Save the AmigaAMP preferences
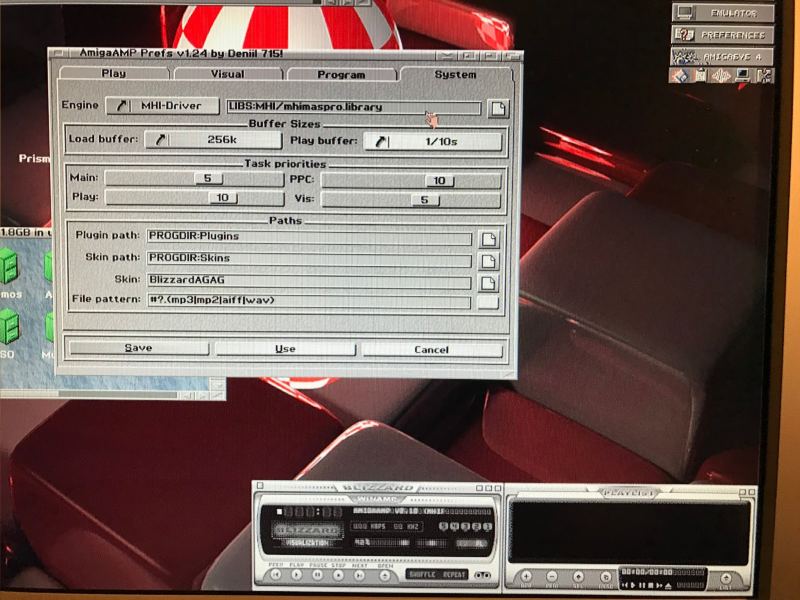Screen dimensions: 800x600 pos(139,347)
